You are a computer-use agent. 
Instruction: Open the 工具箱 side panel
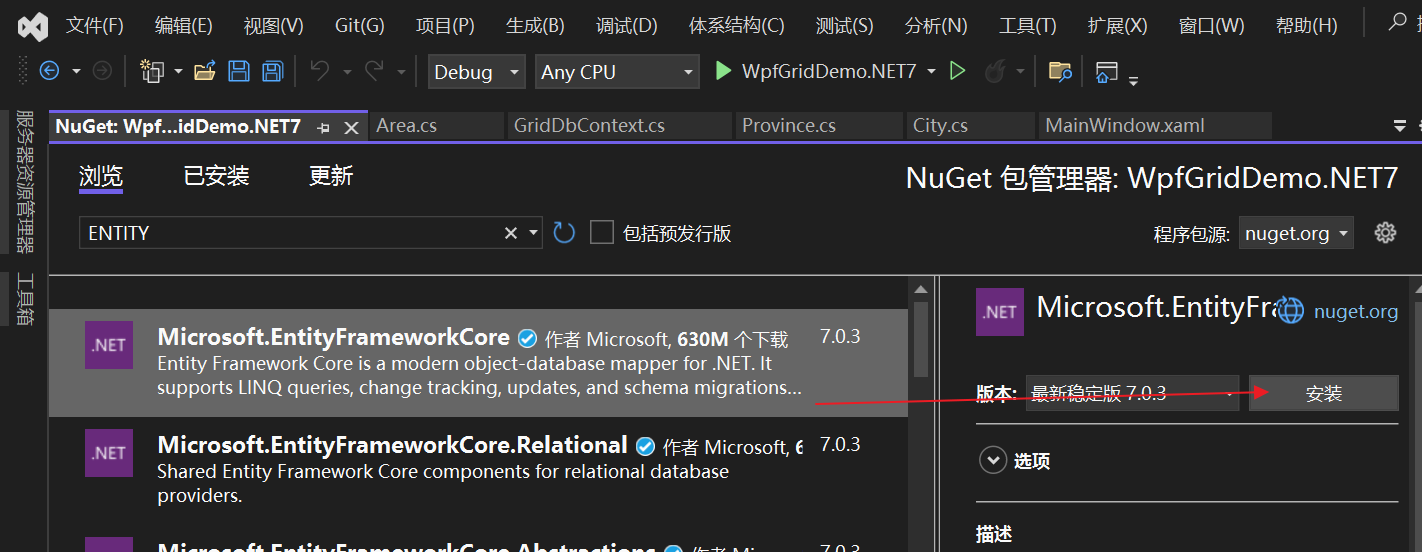[x=24, y=298]
